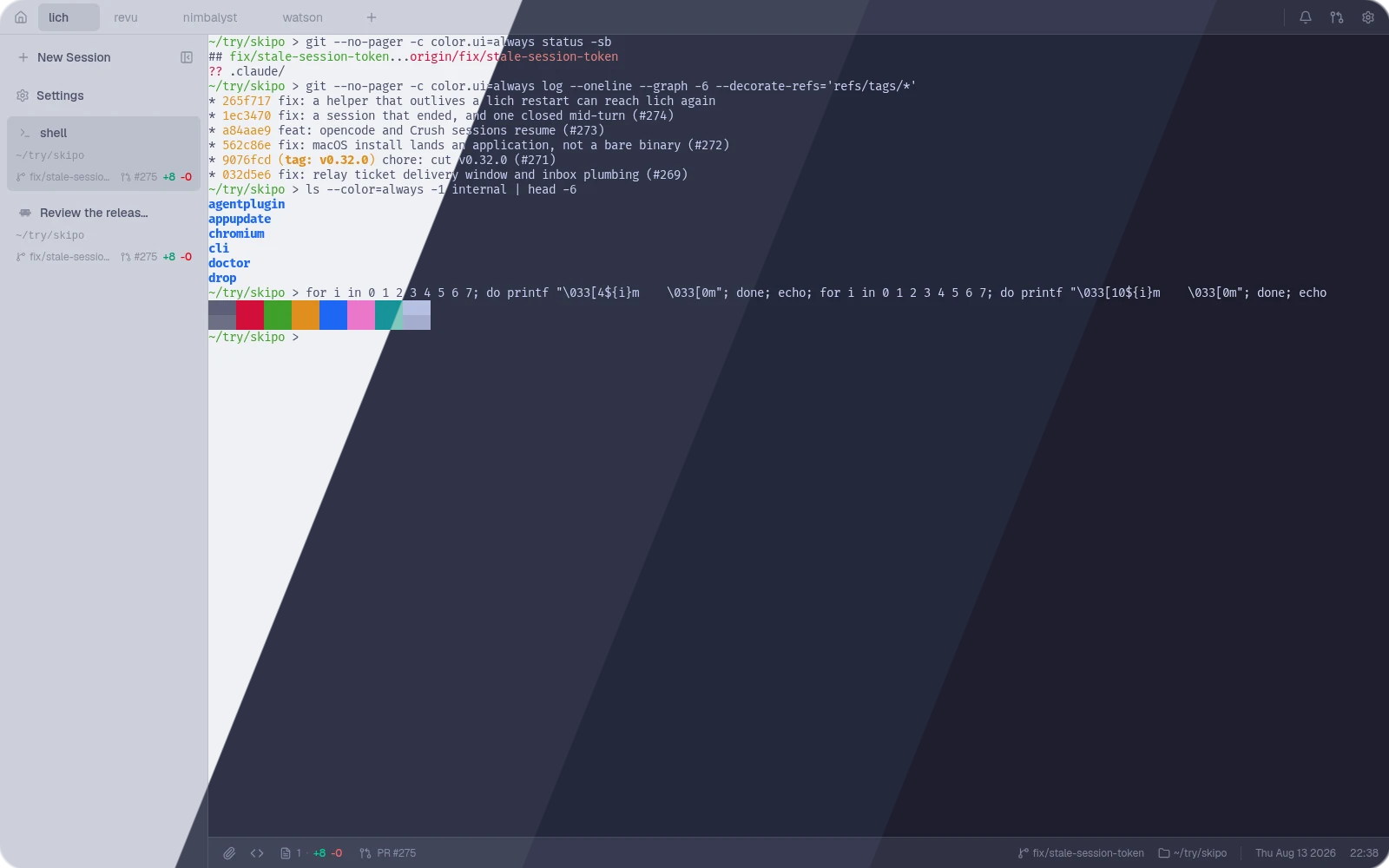Click the chromium directory name
Screen dimensions: 1389x868
[x=236, y=233]
